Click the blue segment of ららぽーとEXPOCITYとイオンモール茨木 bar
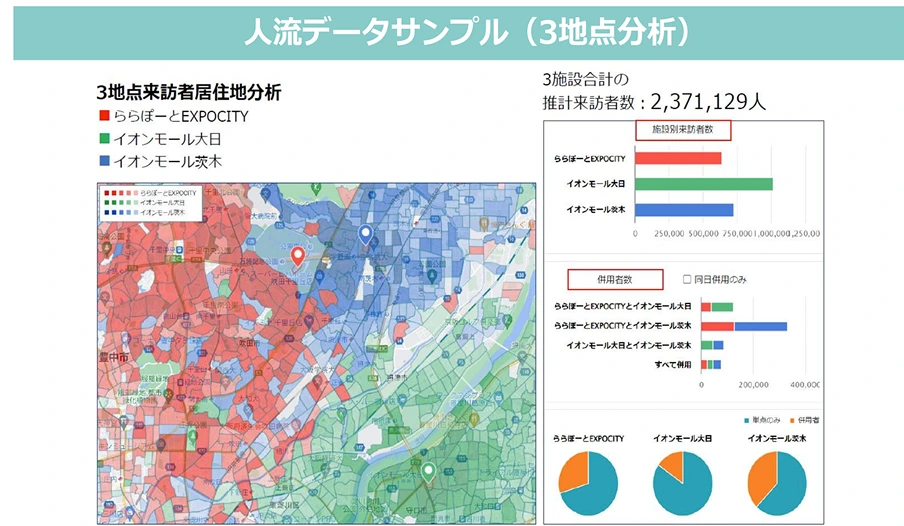This screenshot has height=526, width=904. coord(760,326)
